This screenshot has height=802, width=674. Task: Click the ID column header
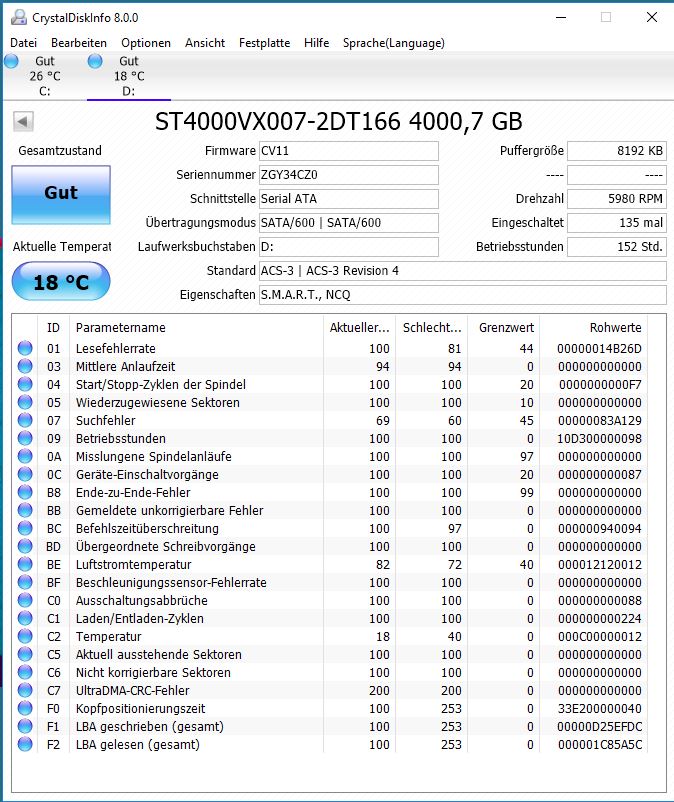(x=53, y=327)
